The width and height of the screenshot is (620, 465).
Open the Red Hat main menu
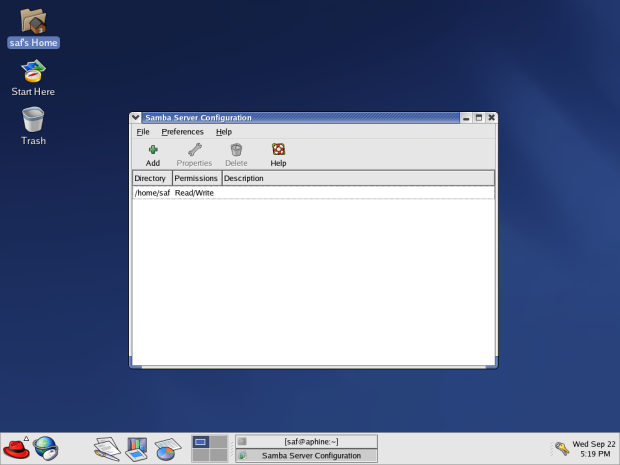(16, 449)
